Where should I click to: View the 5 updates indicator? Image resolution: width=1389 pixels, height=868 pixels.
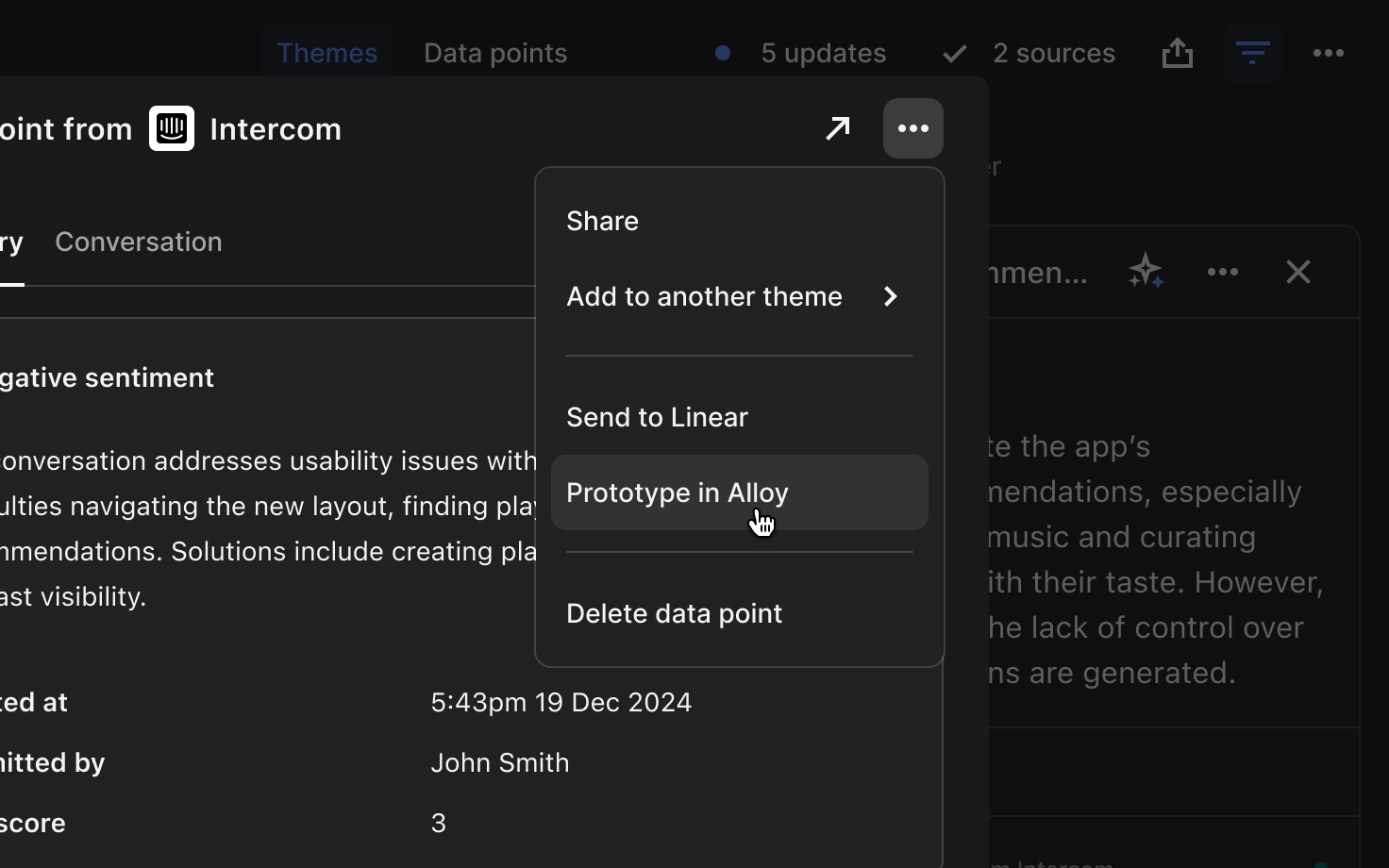tap(824, 53)
